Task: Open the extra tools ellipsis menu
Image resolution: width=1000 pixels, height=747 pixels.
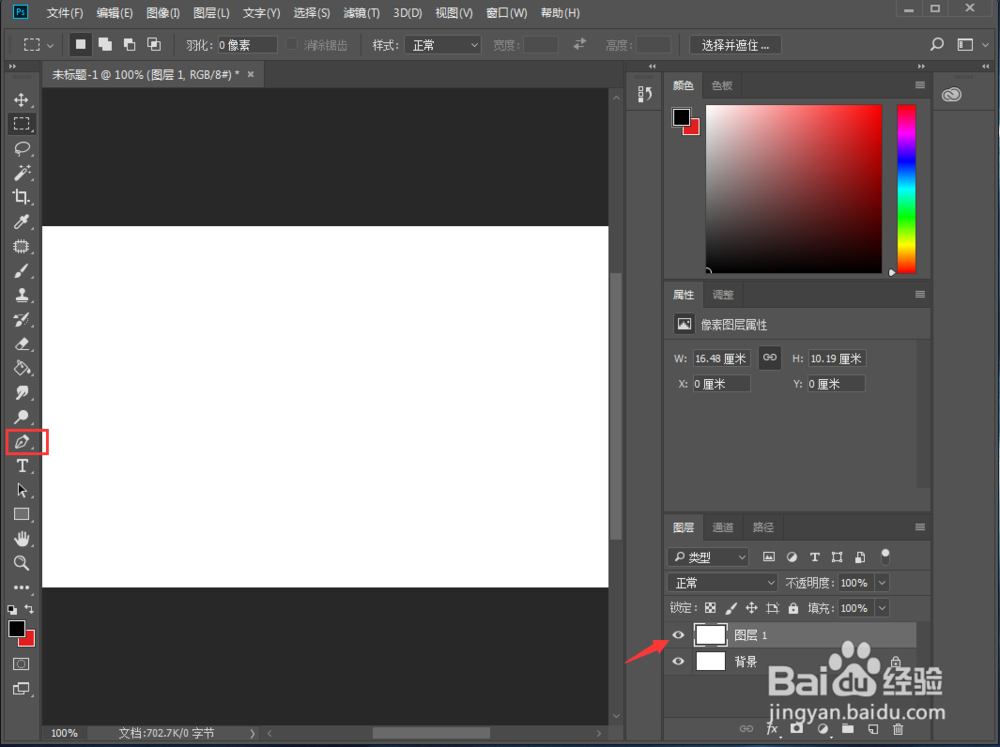Action: 21,587
